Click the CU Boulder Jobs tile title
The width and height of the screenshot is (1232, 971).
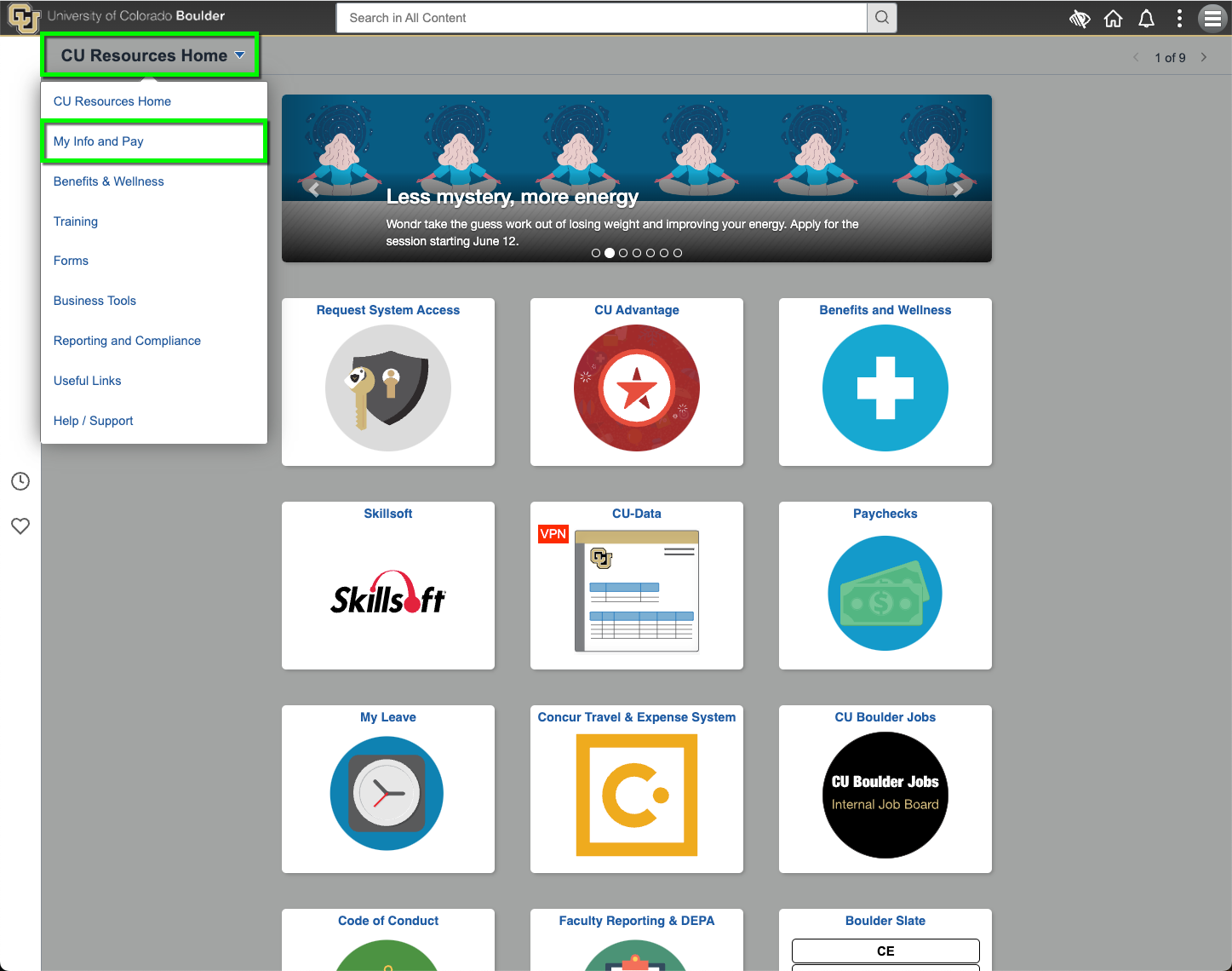[x=885, y=717]
